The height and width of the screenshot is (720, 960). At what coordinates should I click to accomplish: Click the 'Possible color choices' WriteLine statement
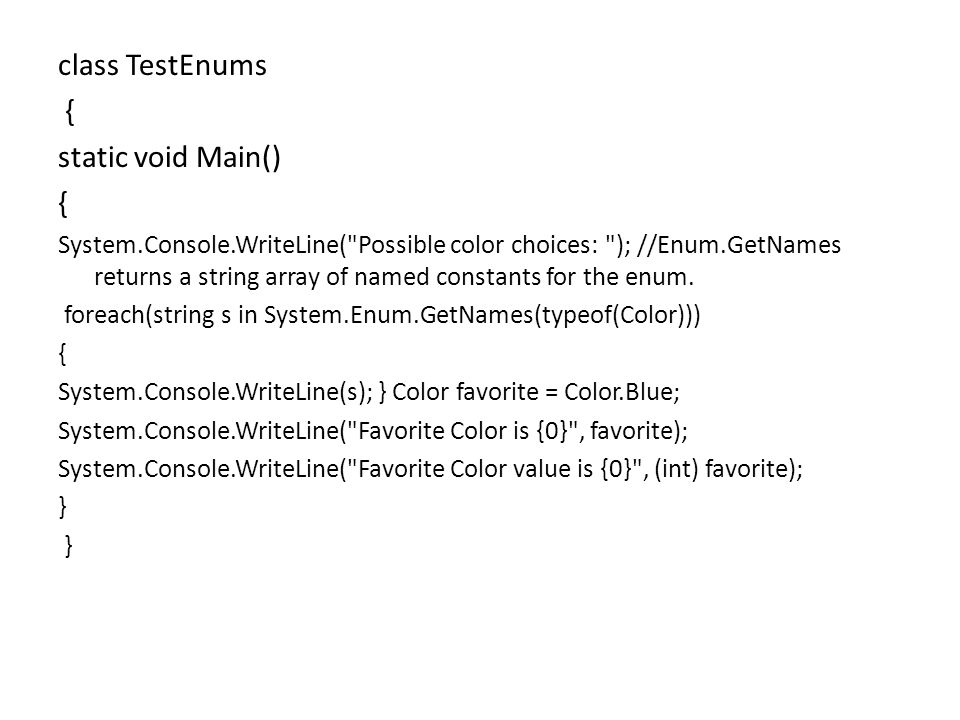344,245
